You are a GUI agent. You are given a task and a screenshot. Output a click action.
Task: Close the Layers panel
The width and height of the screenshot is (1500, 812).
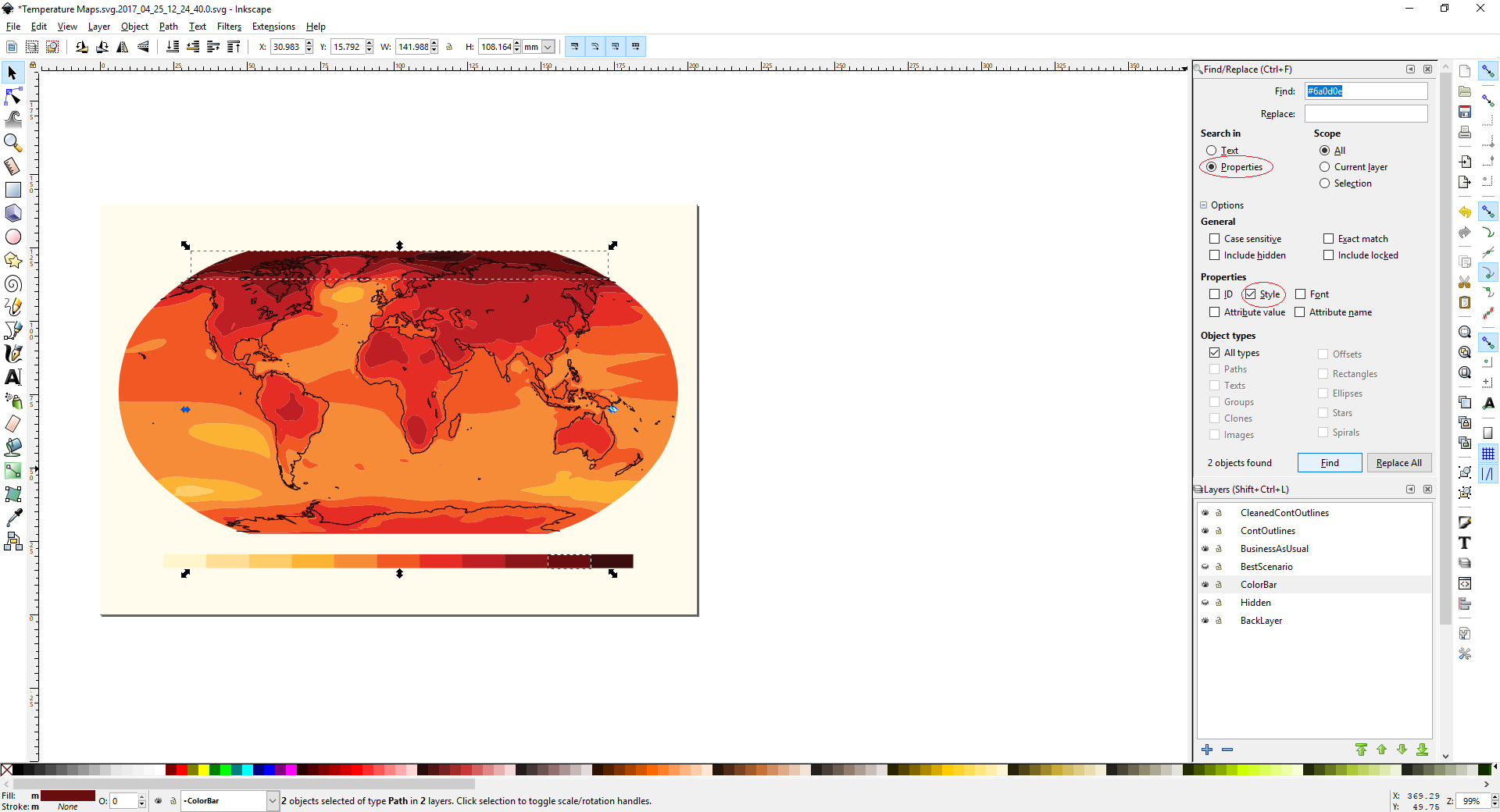1427,490
